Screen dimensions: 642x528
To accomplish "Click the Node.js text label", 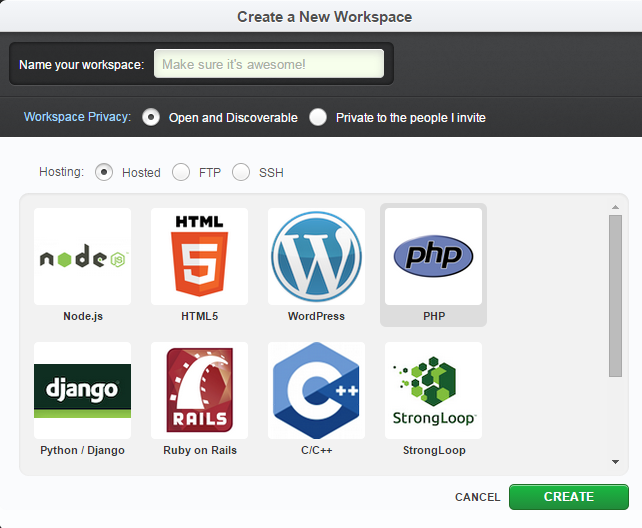I will pos(83,316).
